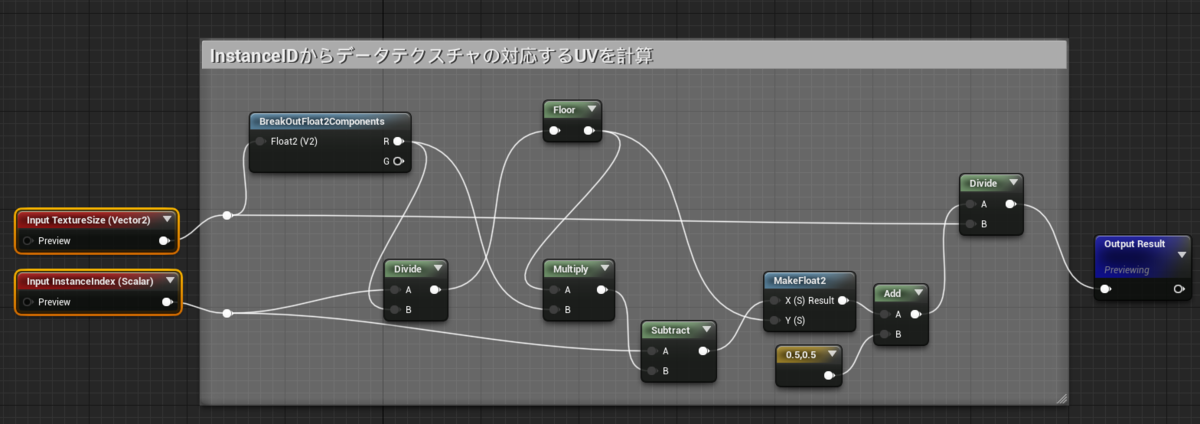Screen dimensions: 1200x424
Task: Select the 0.5,0.5 constant node title
Action: [802, 355]
